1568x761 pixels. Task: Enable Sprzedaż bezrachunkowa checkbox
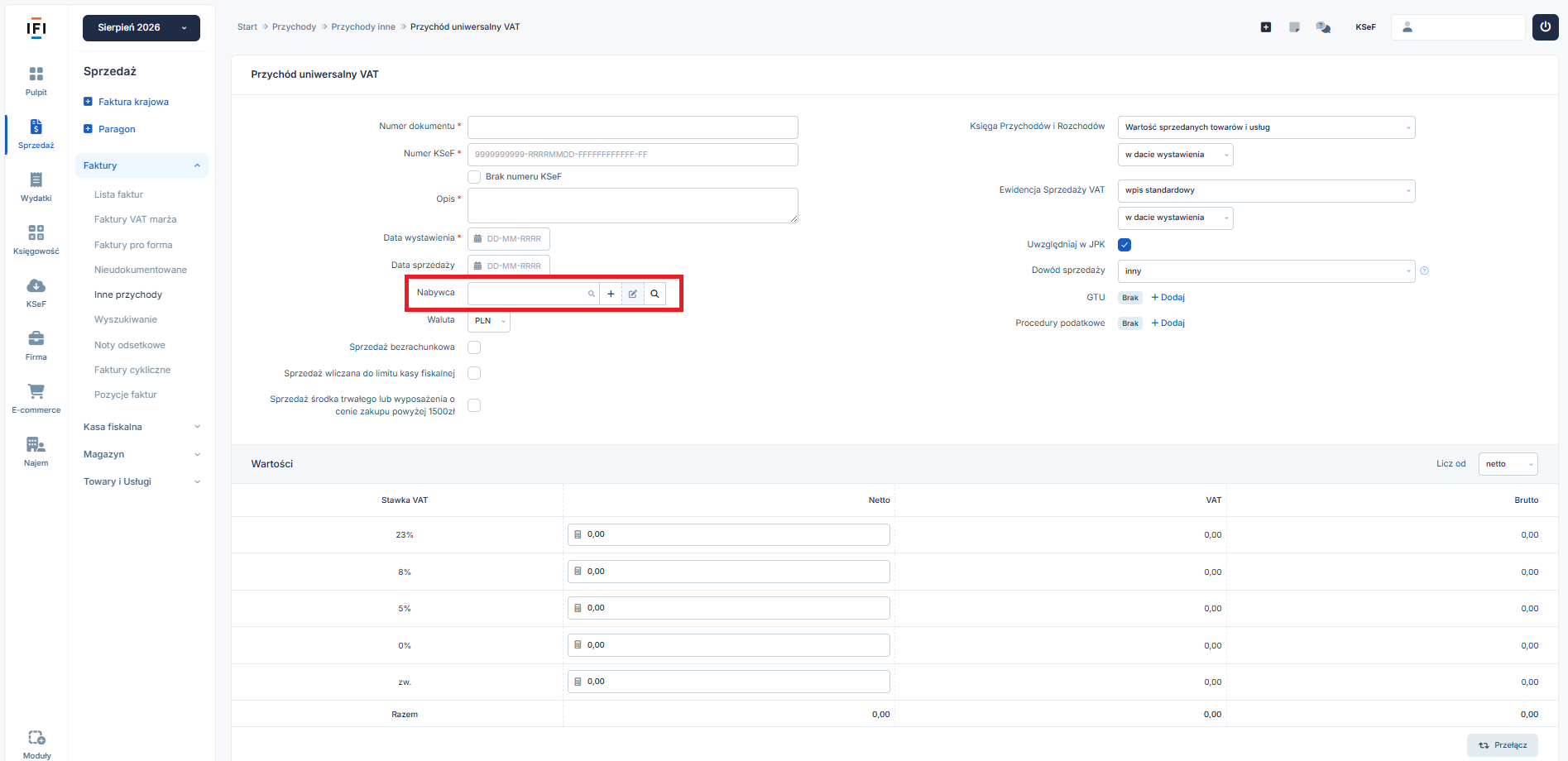tap(474, 347)
